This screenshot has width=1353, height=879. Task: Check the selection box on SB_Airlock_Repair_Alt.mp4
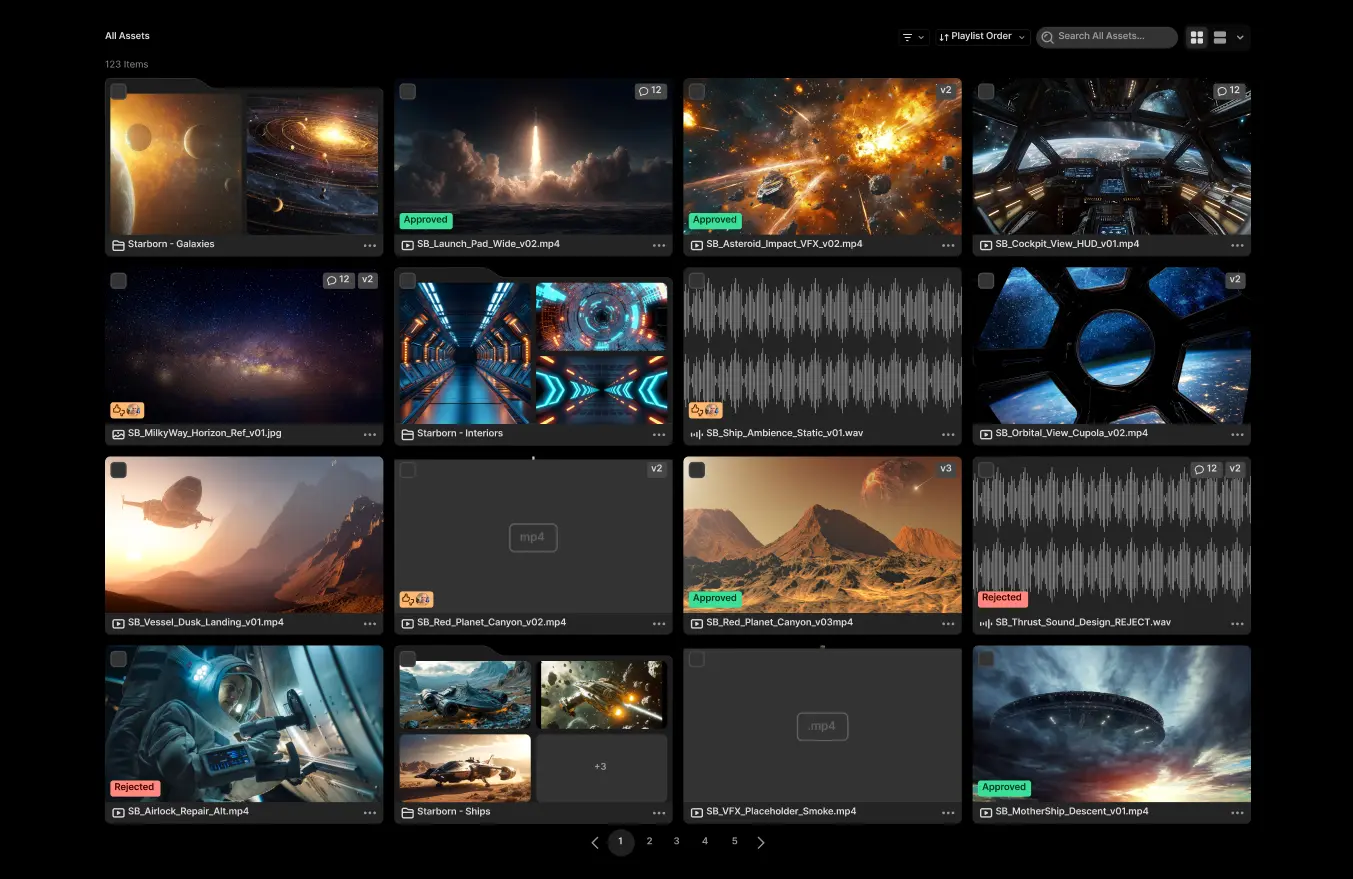click(x=118, y=659)
